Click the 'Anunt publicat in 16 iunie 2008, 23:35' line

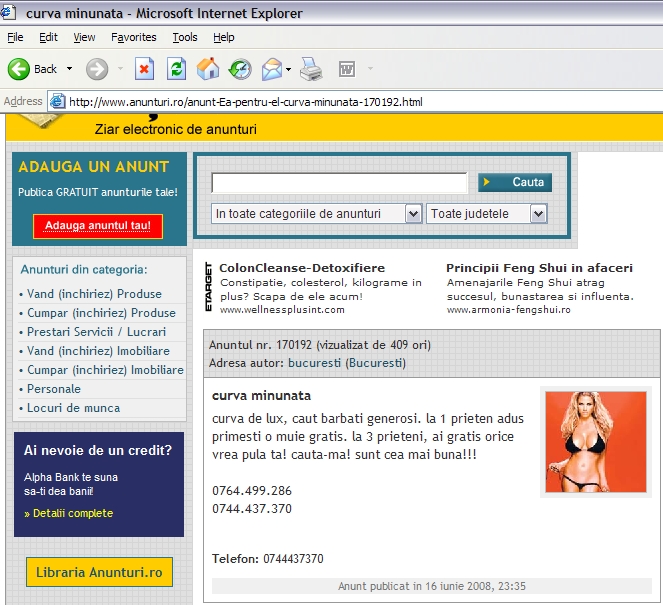[x=432, y=586]
